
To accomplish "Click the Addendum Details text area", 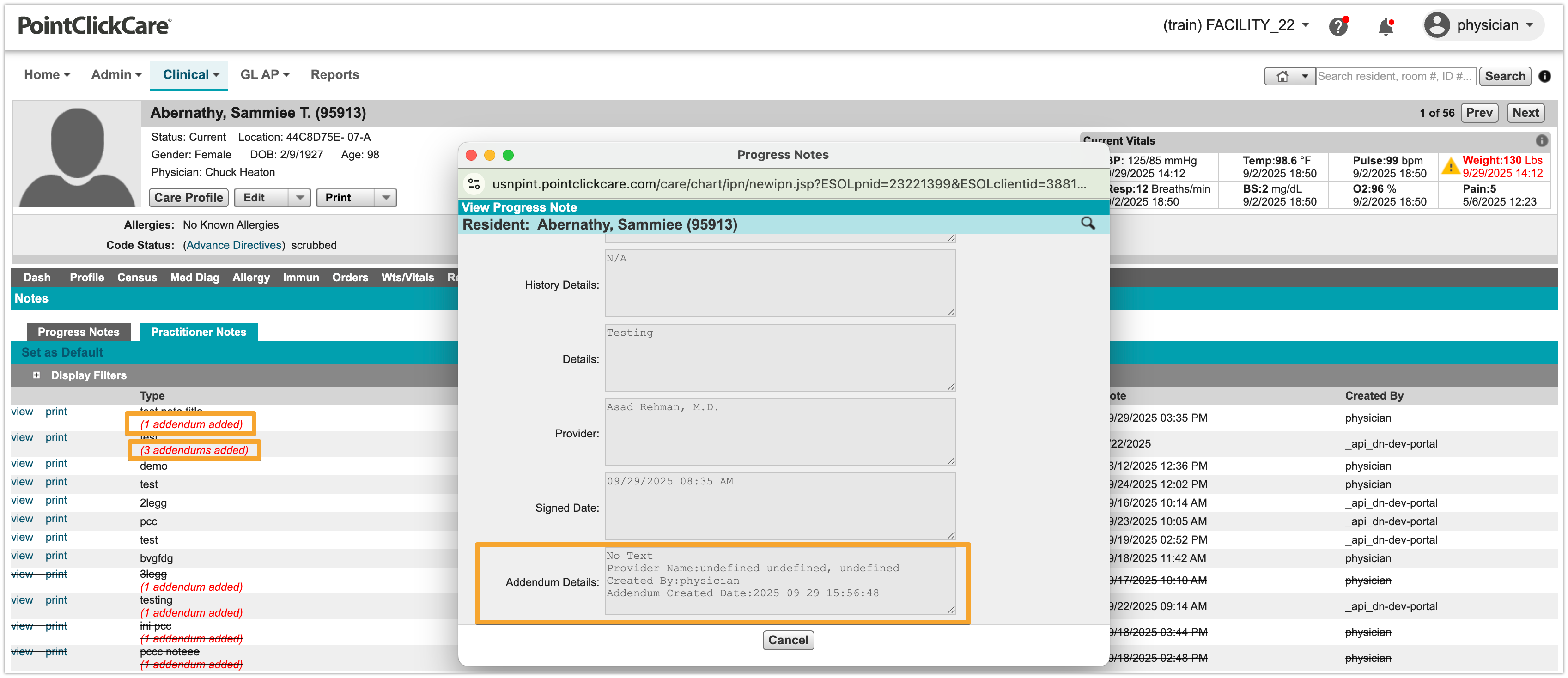I will pos(780,581).
